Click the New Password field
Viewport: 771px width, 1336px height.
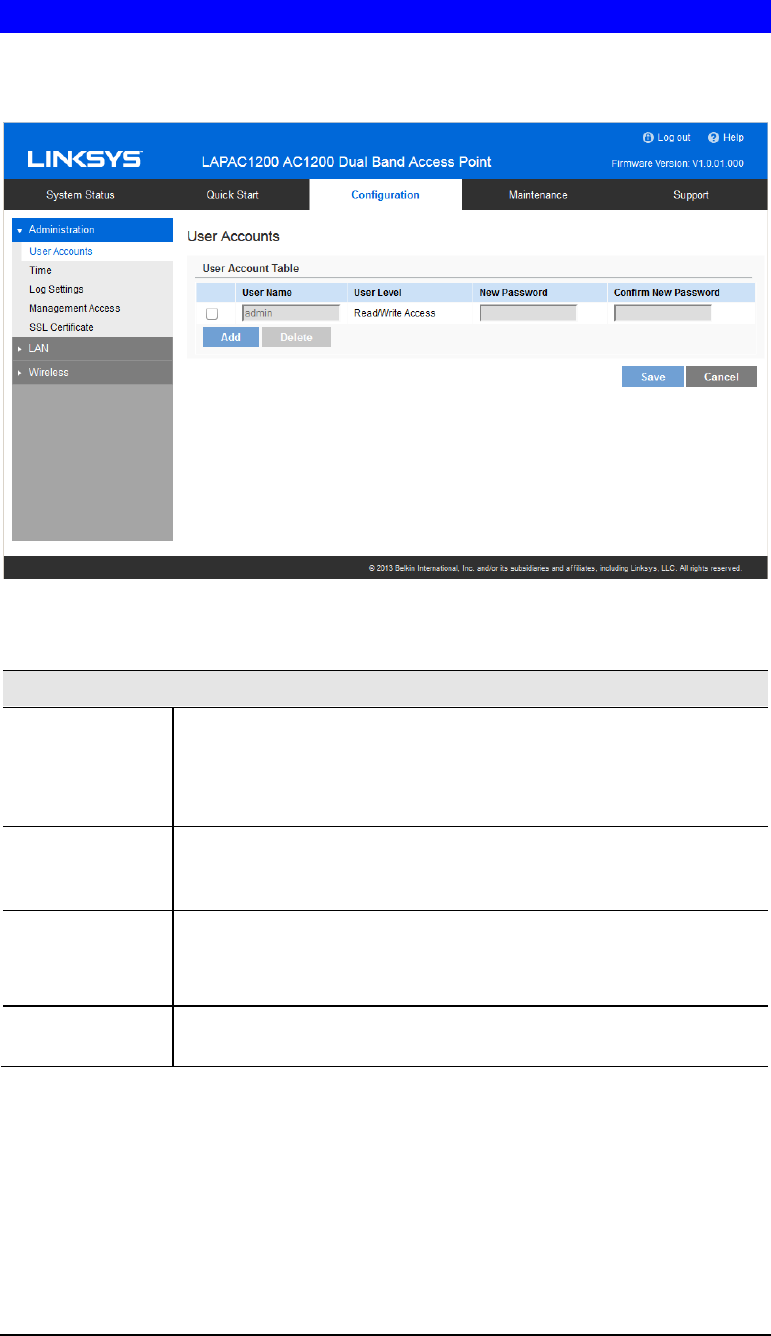click(x=528, y=313)
